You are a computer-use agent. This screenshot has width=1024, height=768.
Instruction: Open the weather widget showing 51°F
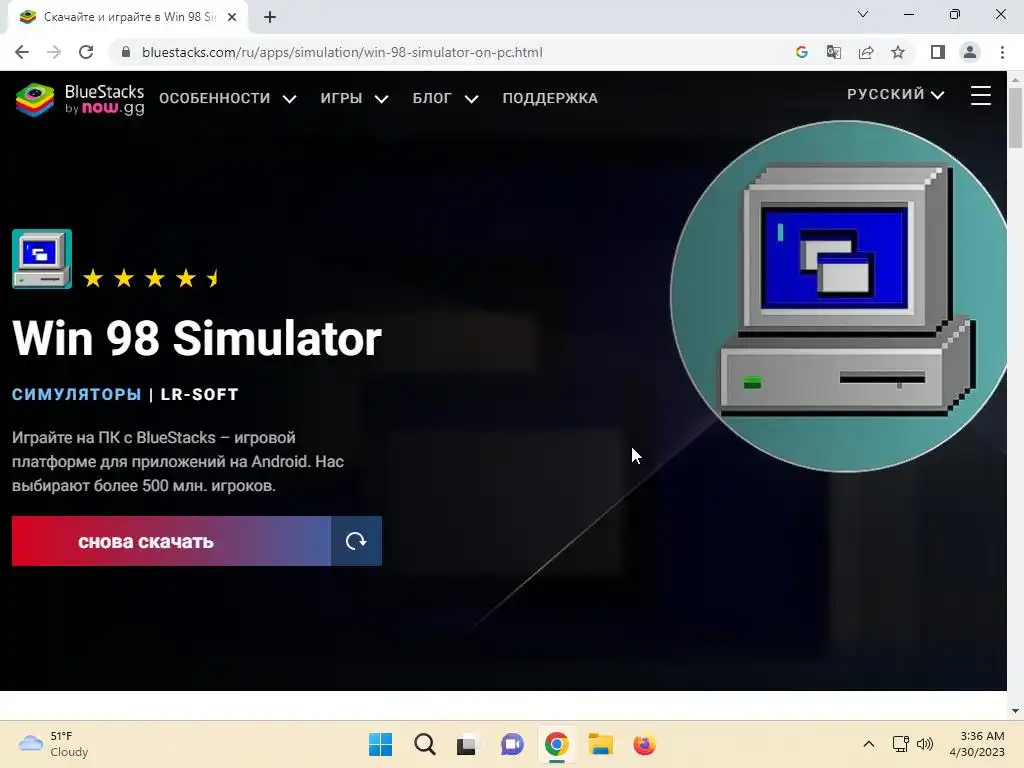pos(54,744)
